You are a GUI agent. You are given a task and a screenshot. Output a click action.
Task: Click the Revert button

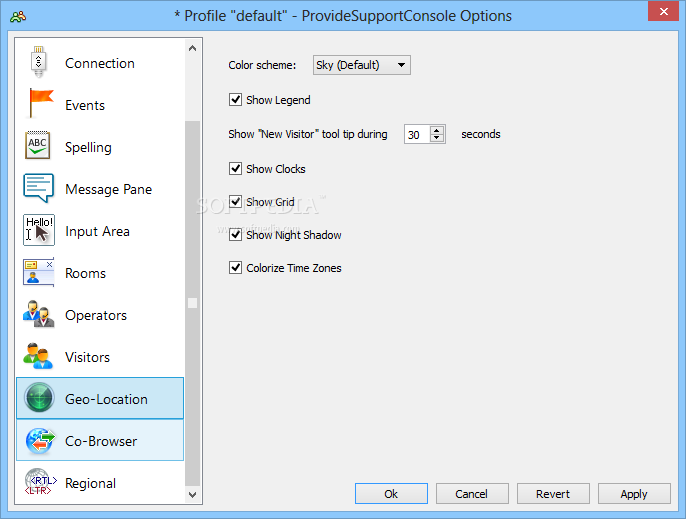coord(553,494)
